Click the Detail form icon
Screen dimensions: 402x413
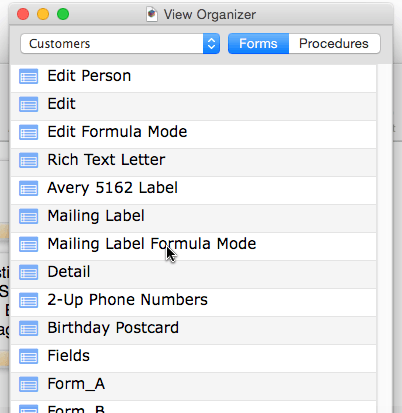click(x=28, y=272)
